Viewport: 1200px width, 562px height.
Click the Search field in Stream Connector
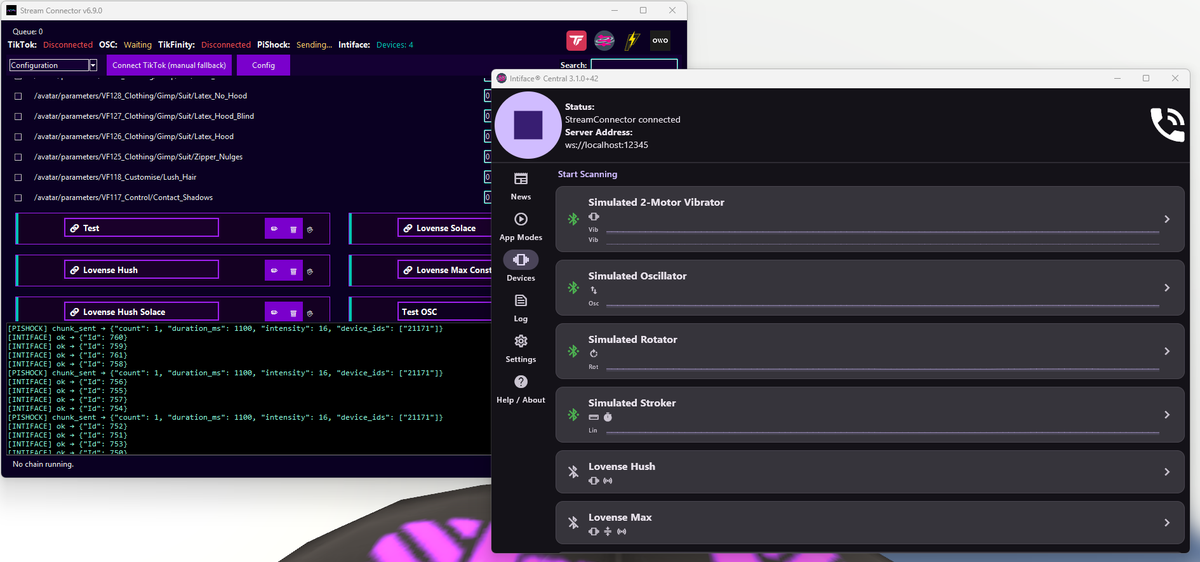[633, 65]
